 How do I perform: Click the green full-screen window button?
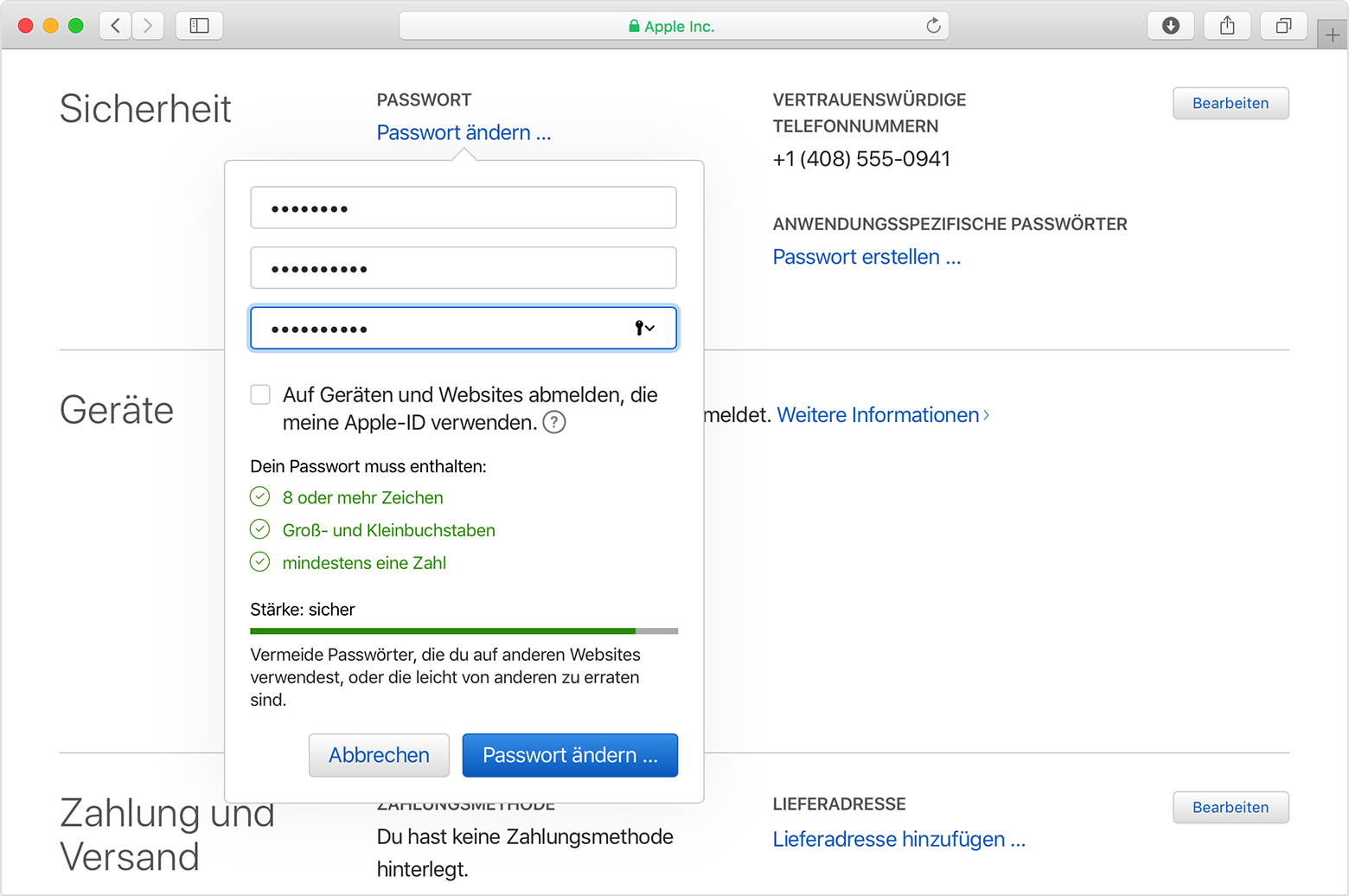point(76,26)
